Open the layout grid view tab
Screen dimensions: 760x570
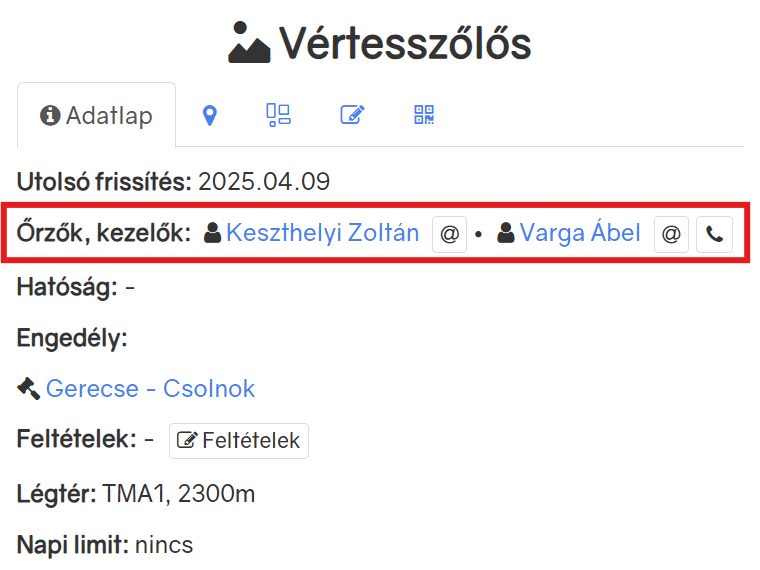(x=278, y=115)
